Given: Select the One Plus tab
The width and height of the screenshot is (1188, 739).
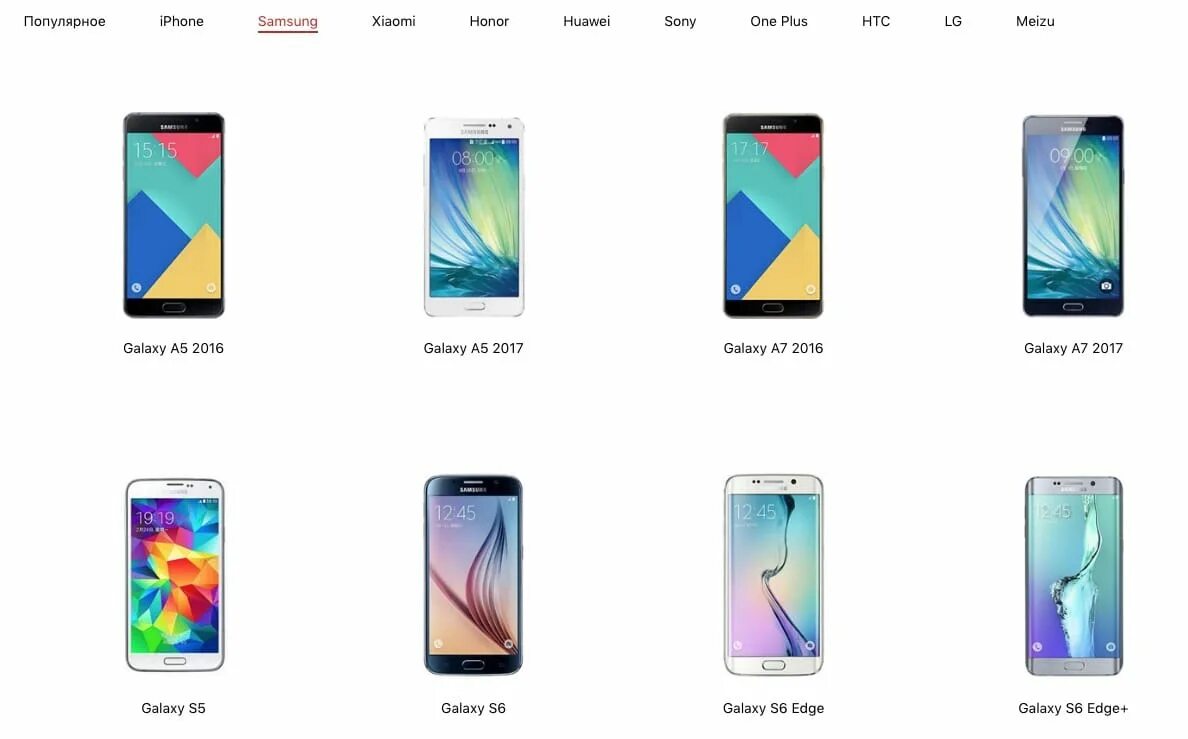Looking at the screenshot, I should point(779,21).
